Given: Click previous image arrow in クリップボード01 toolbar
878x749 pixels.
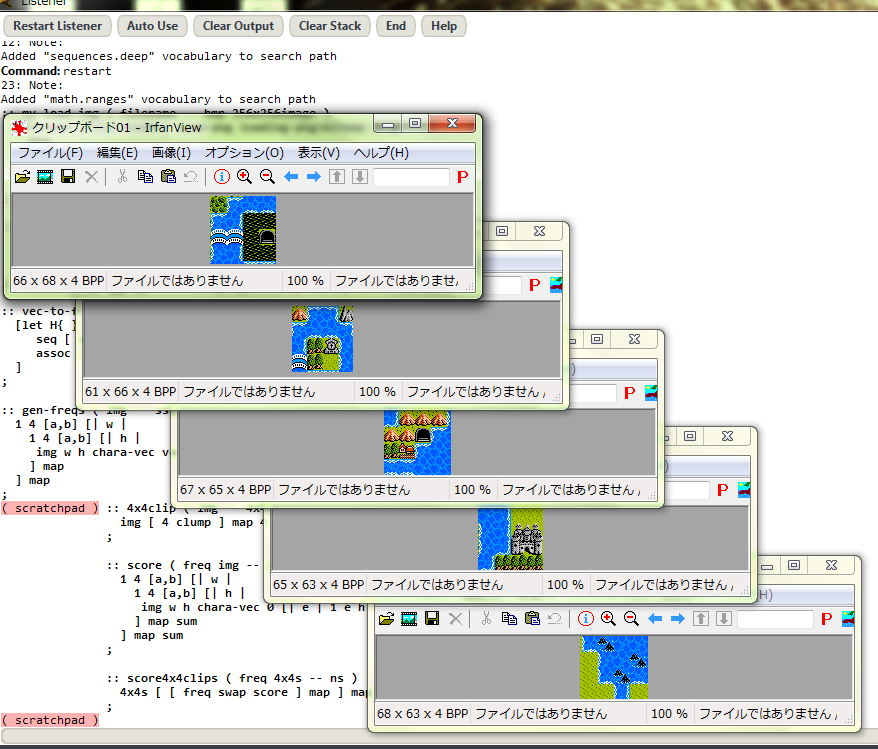Looking at the screenshot, I should [291, 177].
